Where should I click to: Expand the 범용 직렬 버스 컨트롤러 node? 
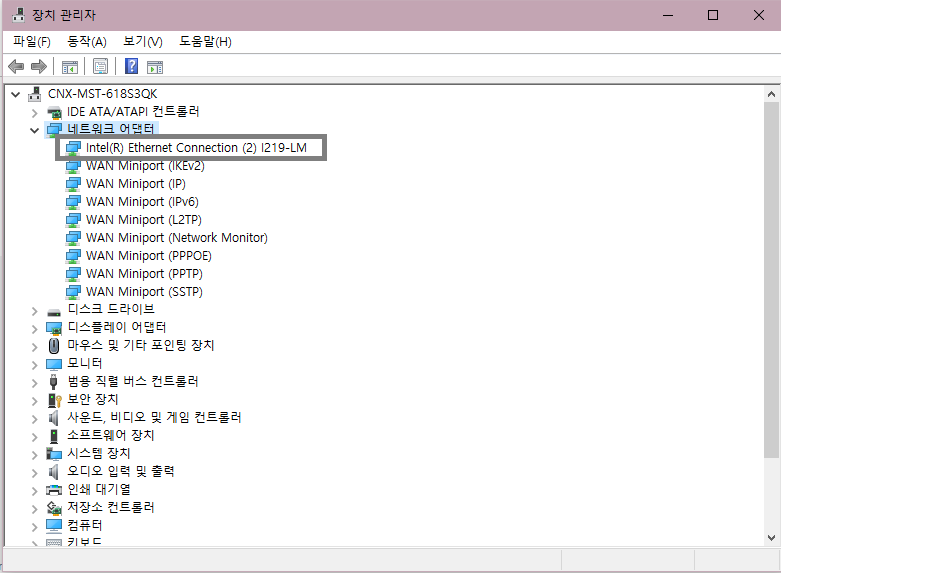[x=34, y=383]
